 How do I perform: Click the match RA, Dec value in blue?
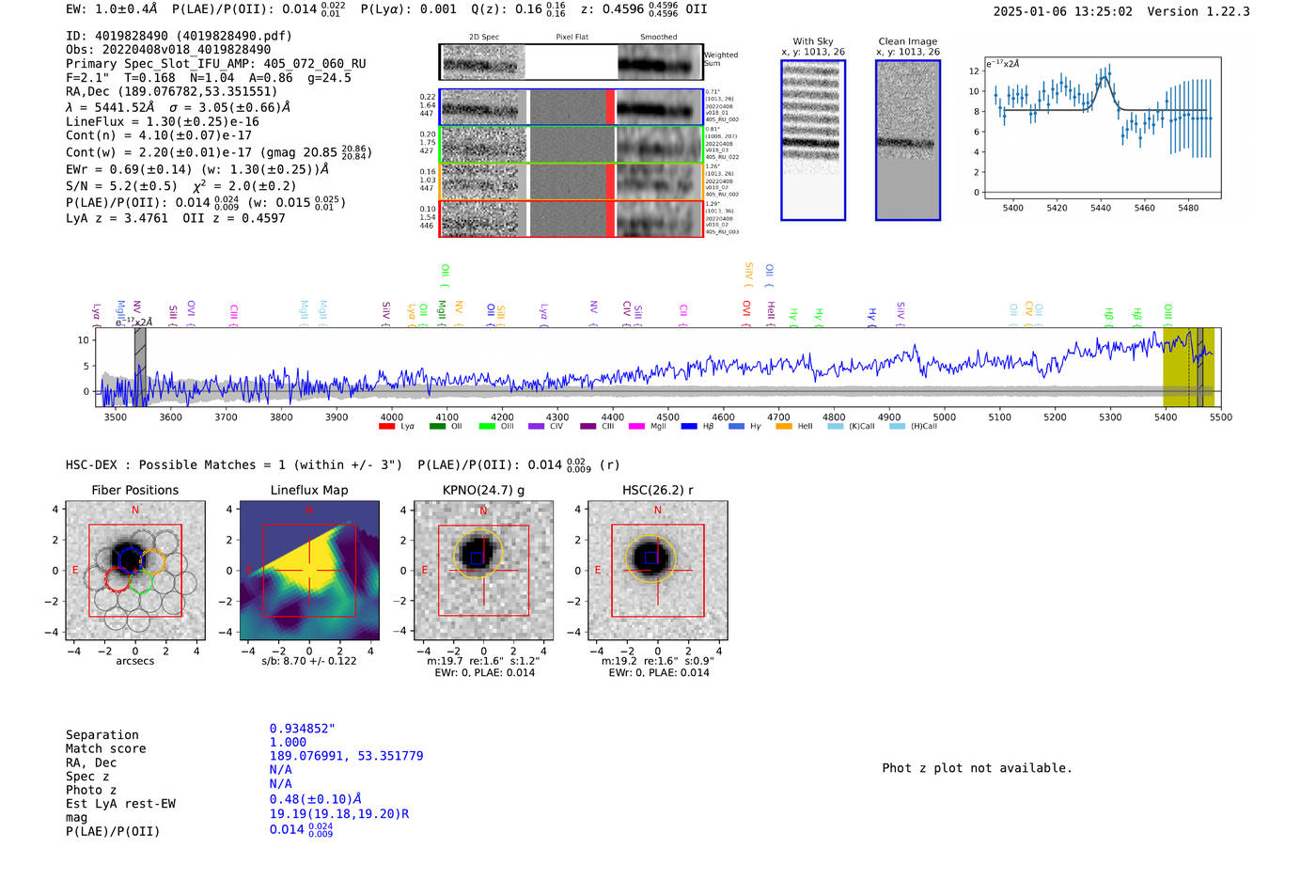point(346,756)
